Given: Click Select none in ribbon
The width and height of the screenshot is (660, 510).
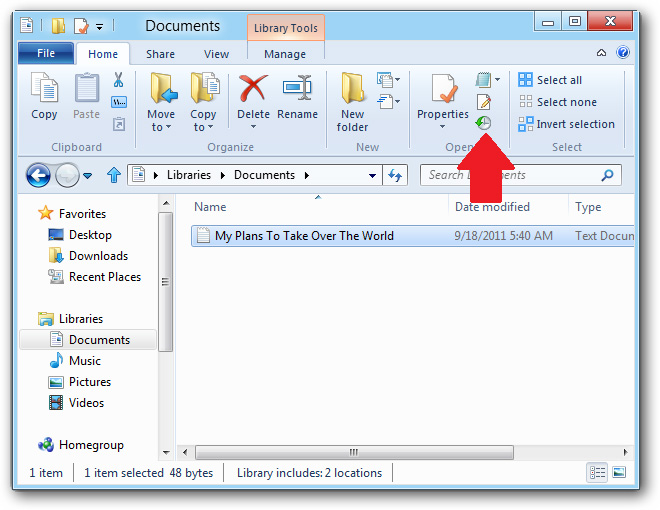Looking at the screenshot, I should point(557,102).
